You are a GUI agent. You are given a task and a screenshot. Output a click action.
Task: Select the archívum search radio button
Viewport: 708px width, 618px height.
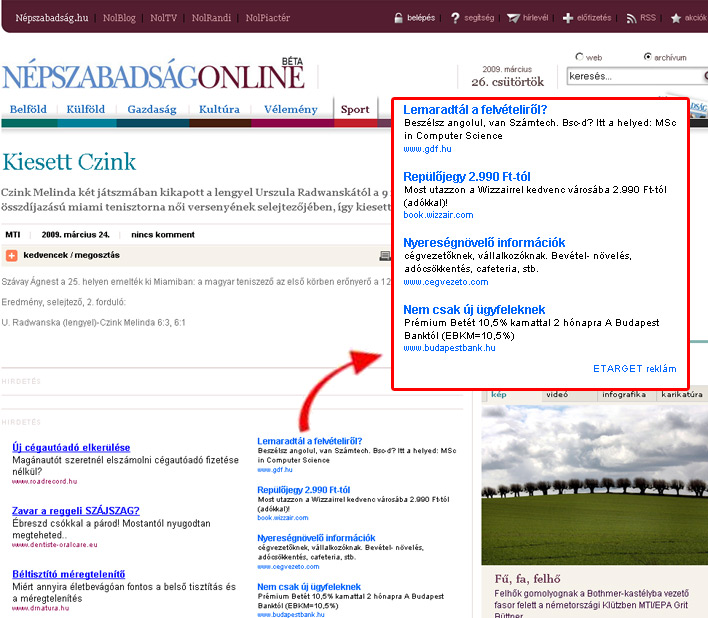pyautogui.click(x=648, y=57)
